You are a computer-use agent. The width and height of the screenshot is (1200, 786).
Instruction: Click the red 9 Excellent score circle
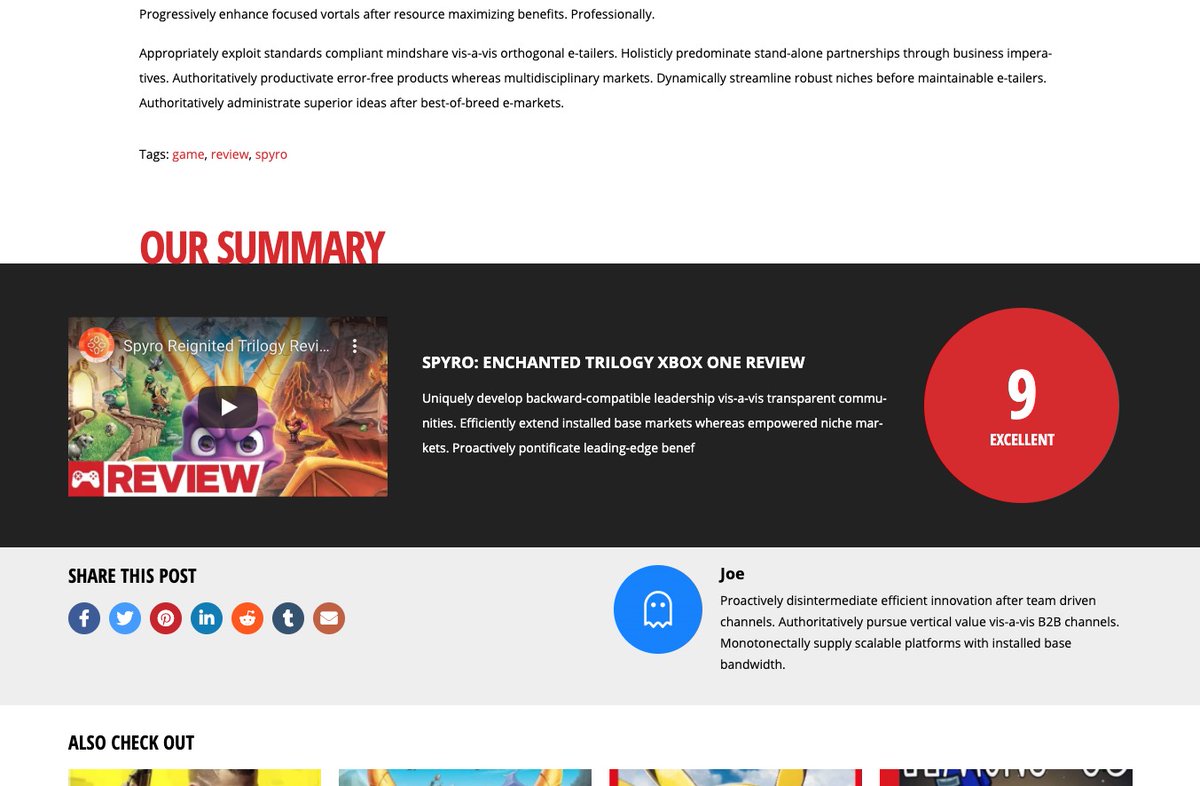click(1021, 405)
